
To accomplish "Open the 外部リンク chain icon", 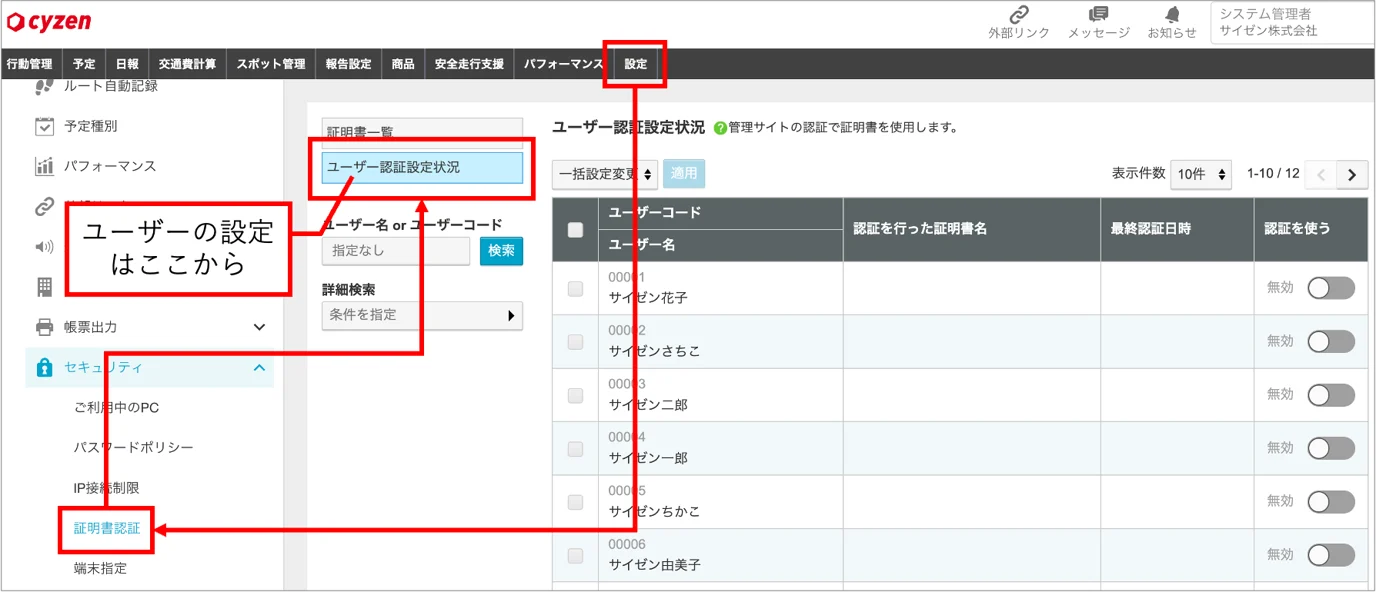I will pos(1019,14).
